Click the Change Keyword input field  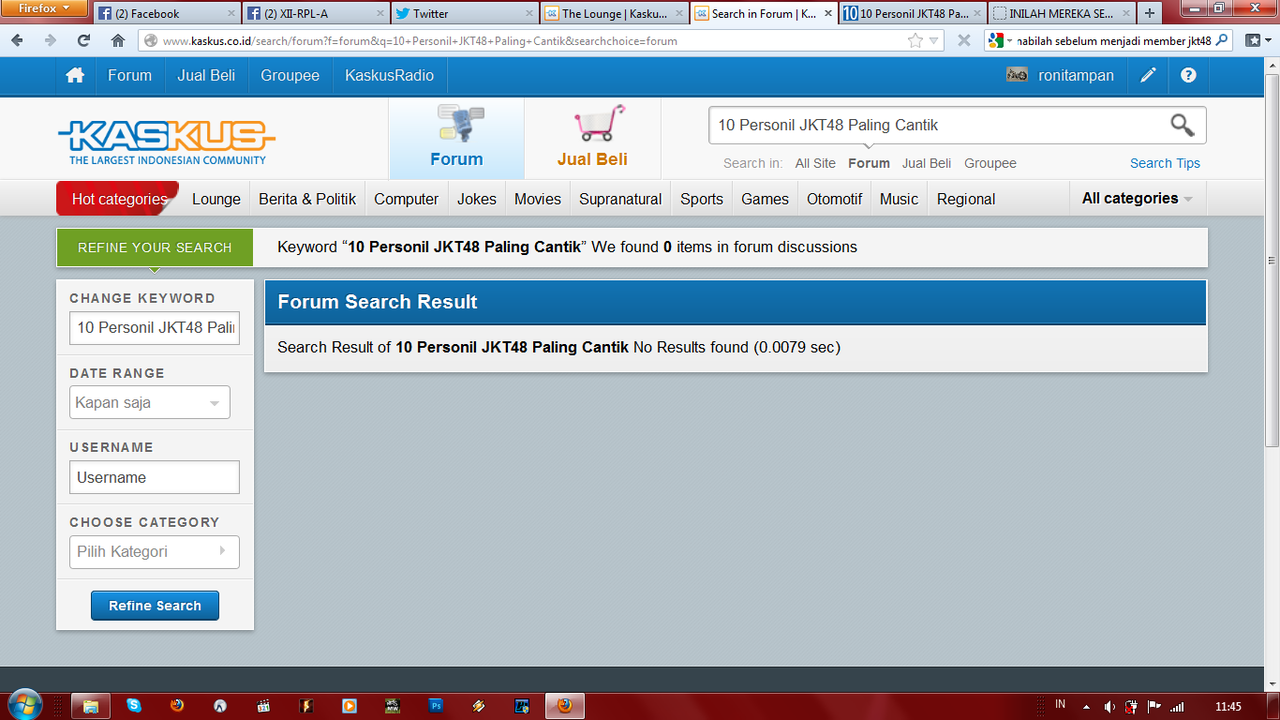154,328
